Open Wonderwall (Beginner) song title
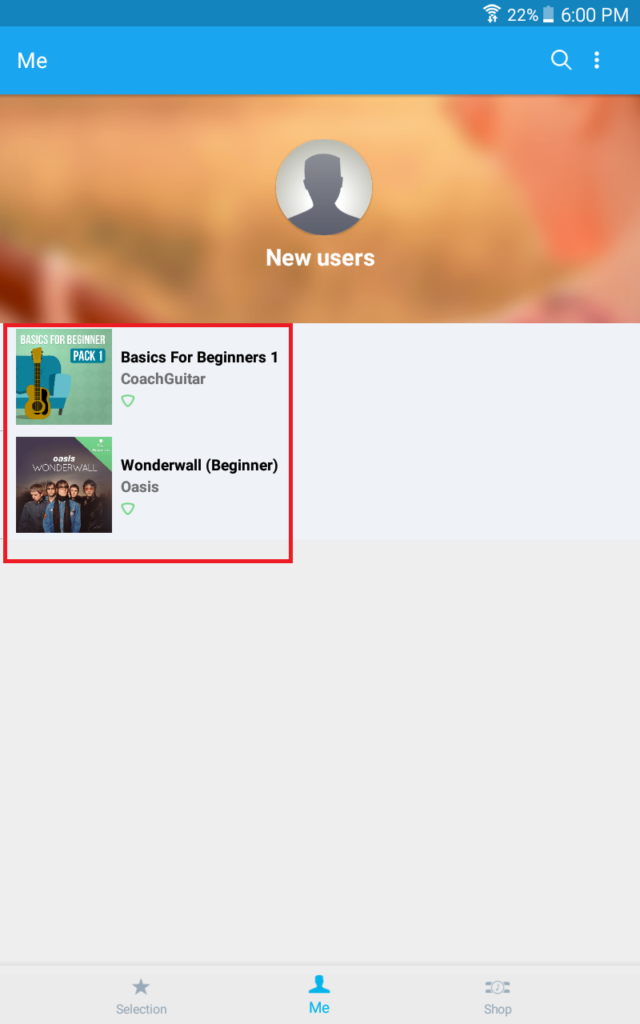640x1024 pixels. [x=199, y=465]
